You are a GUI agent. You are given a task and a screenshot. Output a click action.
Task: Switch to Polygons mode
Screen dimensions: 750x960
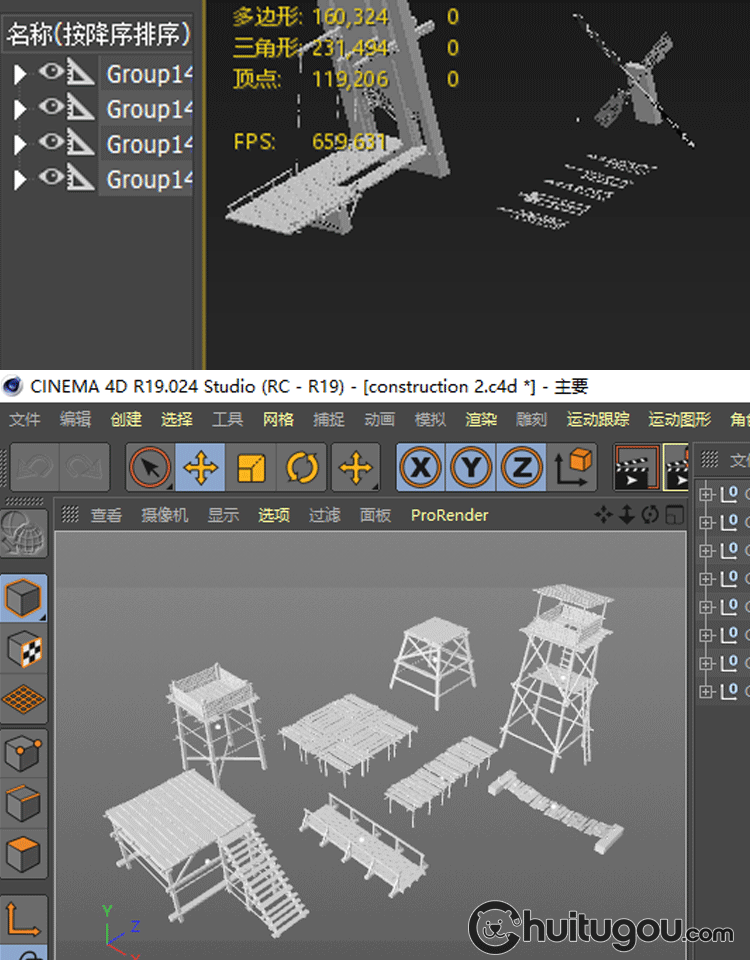pyautogui.click(x=24, y=855)
